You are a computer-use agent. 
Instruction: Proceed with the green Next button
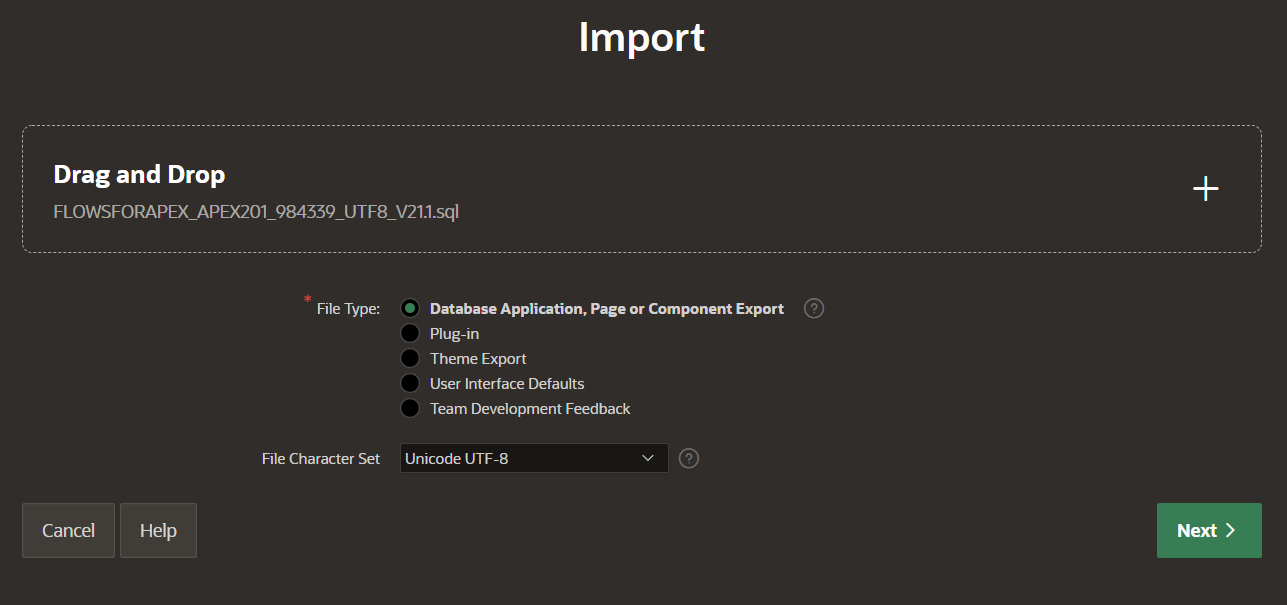pos(1209,530)
